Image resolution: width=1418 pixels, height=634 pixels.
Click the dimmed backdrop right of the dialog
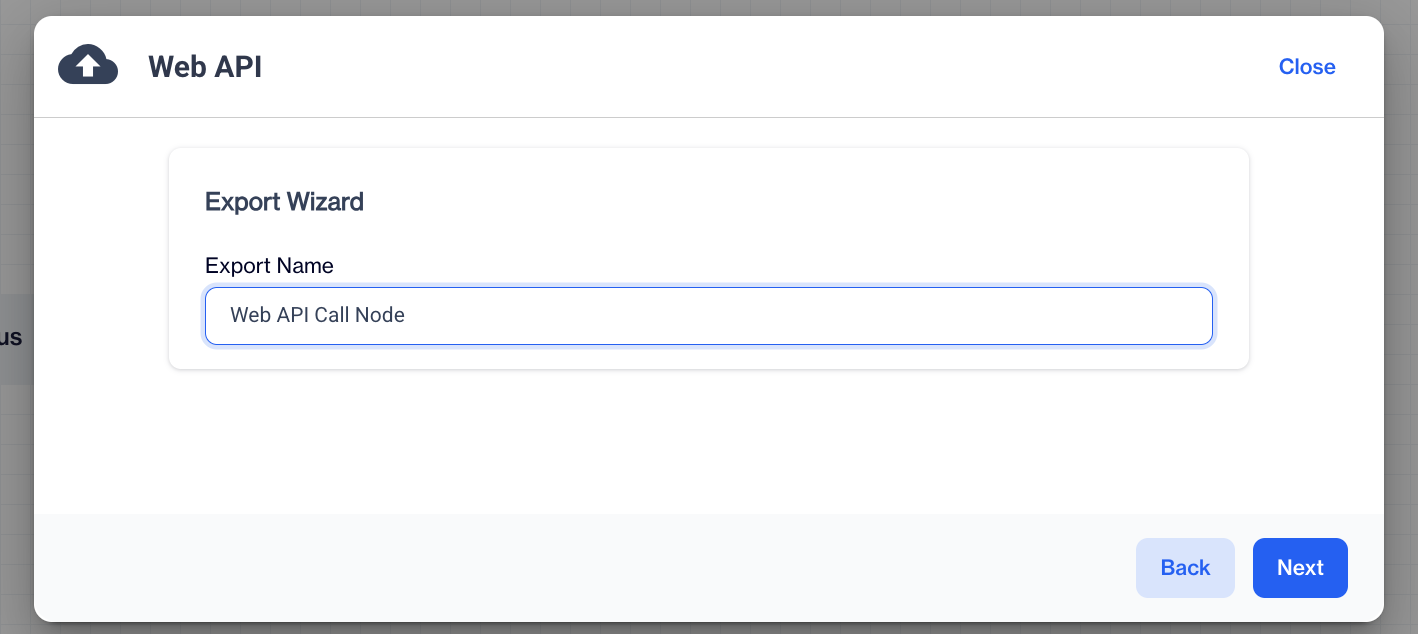coord(1402,300)
